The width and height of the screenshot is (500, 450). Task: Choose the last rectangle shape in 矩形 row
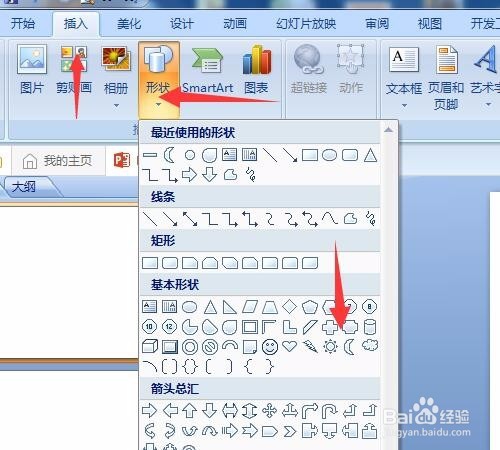point(310,263)
